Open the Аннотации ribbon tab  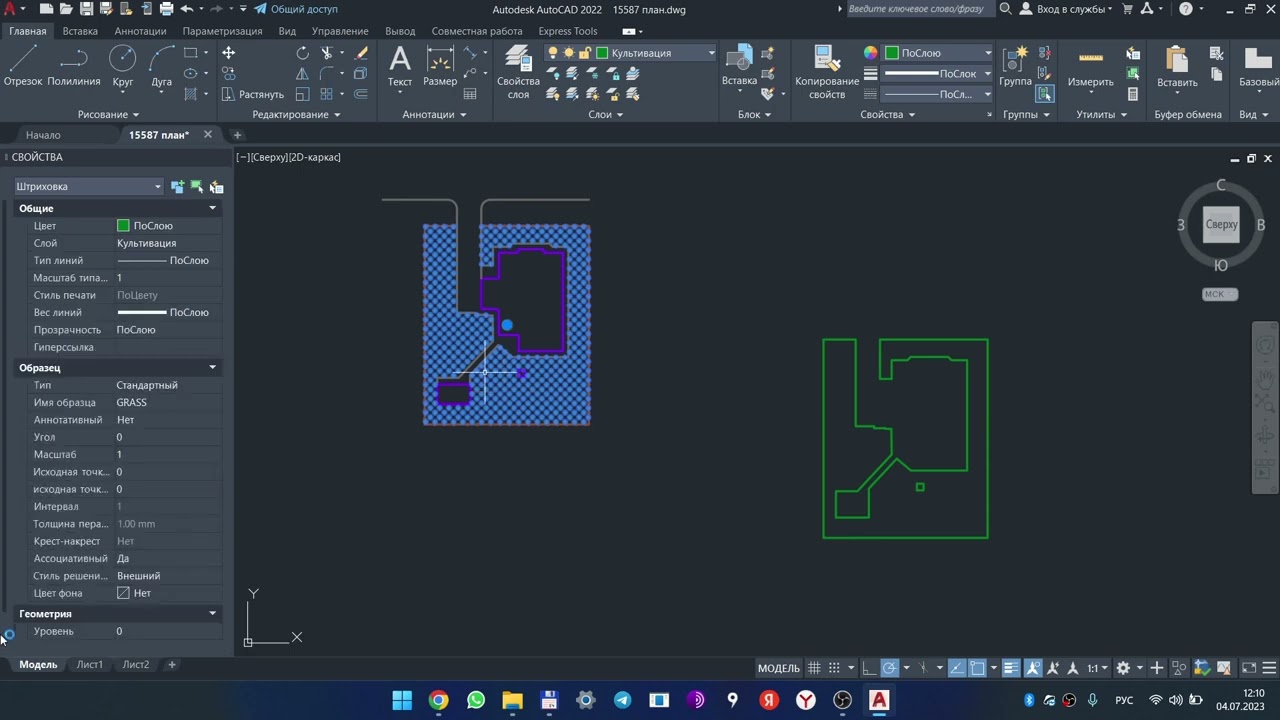[140, 31]
